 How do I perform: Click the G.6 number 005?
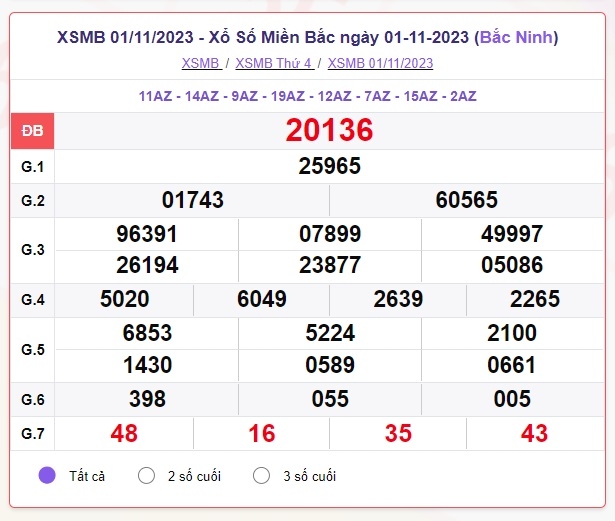[512, 399]
